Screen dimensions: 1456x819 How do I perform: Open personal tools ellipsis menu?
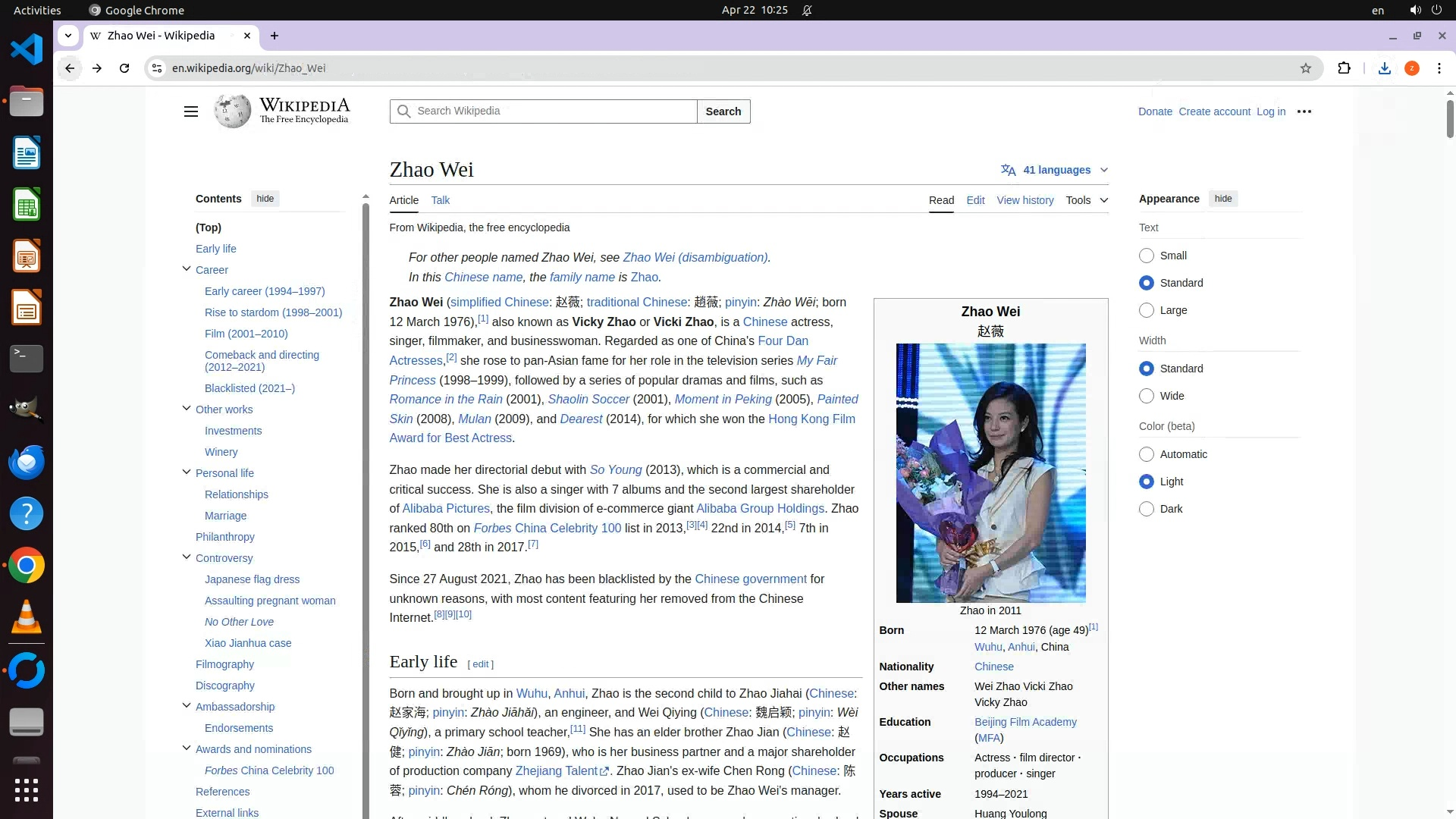coord(1304,111)
